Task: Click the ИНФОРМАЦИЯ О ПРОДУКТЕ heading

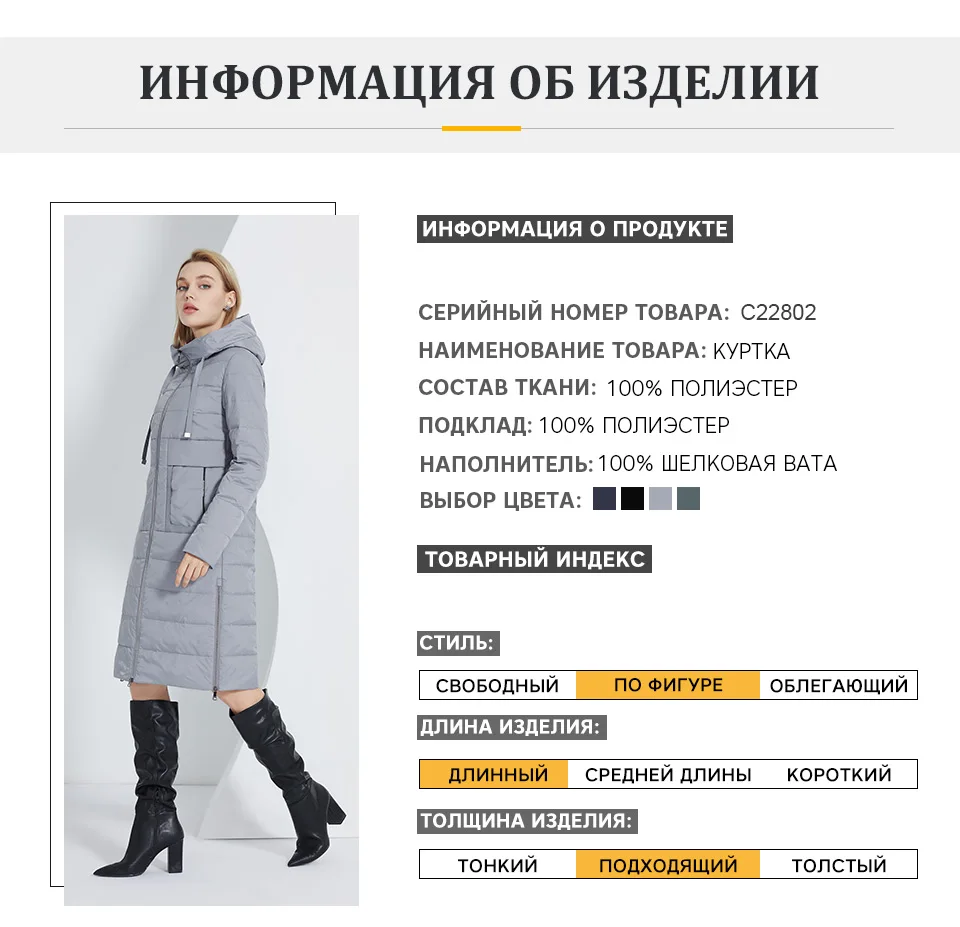Action: click(x=575, y=229)
